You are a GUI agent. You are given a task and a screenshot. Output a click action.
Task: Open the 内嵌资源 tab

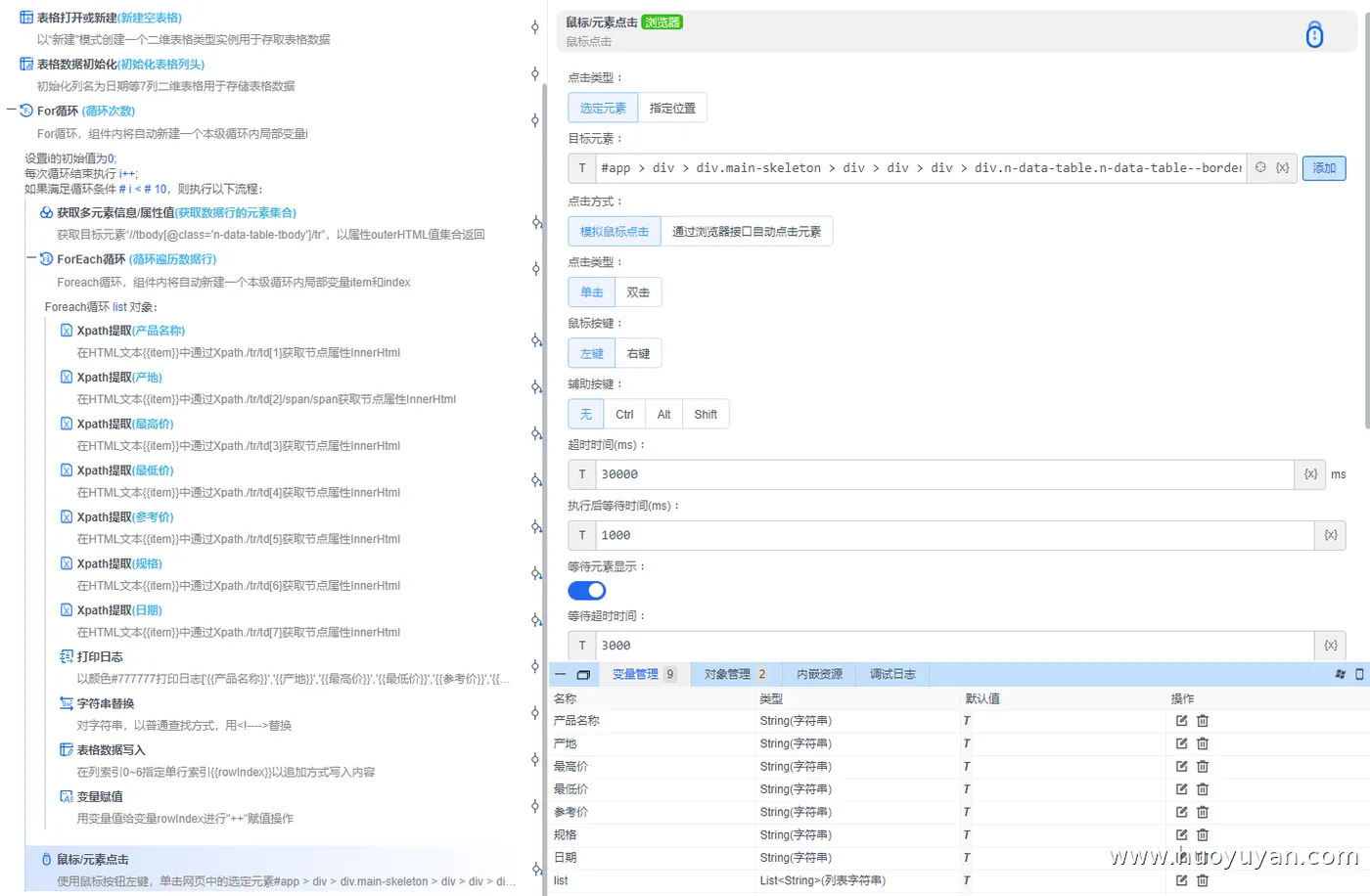point(819,674)
